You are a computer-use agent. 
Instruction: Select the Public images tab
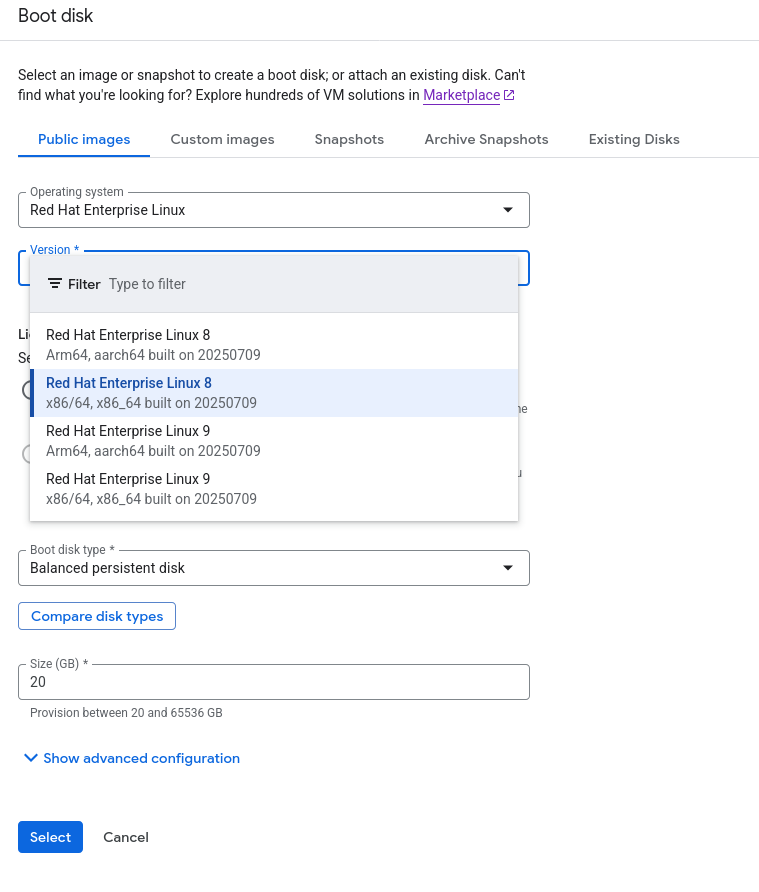point(84,139)
